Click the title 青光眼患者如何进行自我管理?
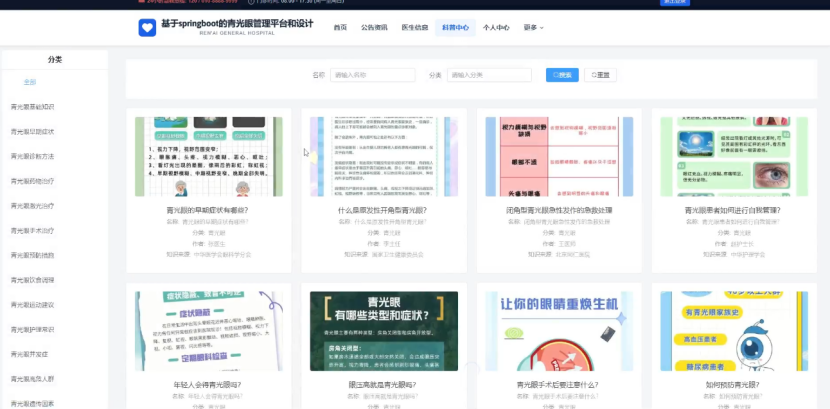The width and height of the screenshot is (830, 409). point(733,210)
